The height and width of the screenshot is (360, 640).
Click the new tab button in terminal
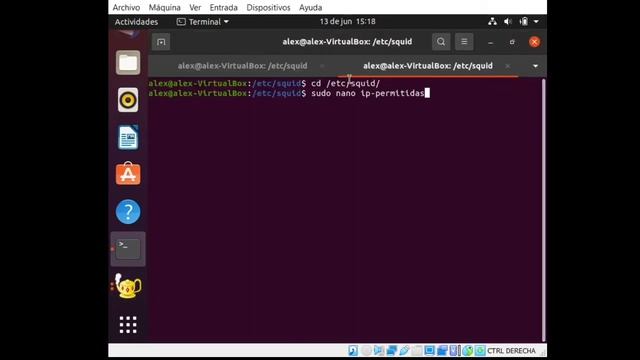[161, 42]
